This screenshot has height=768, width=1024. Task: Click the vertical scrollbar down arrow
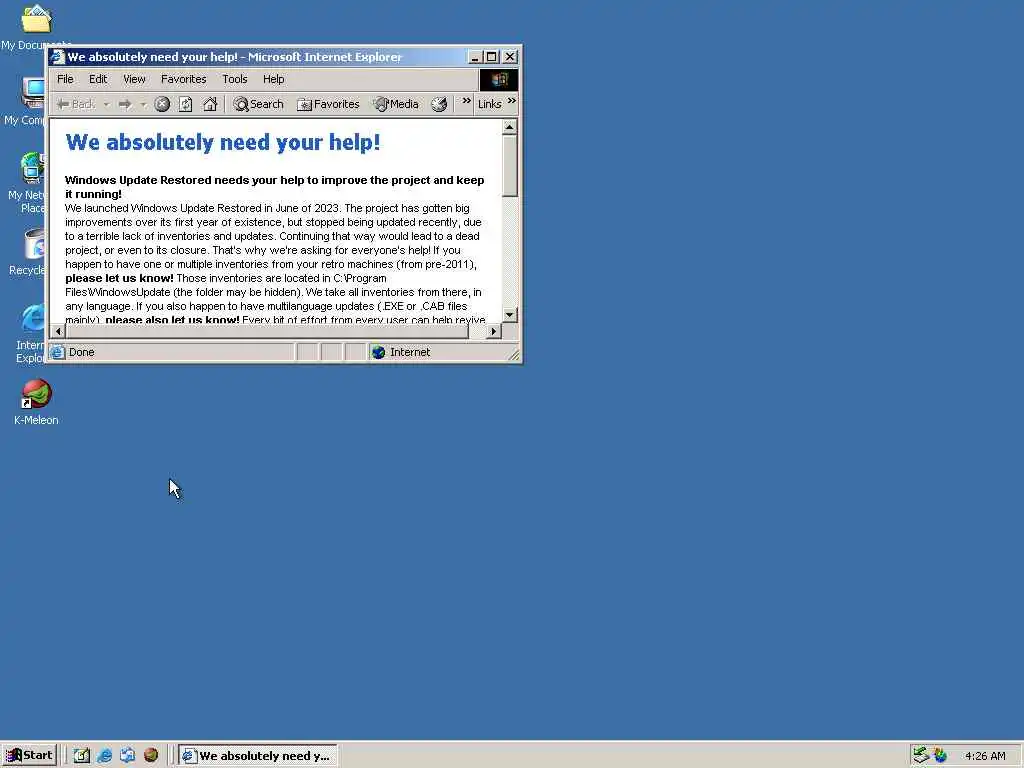[x=510, y=315]
